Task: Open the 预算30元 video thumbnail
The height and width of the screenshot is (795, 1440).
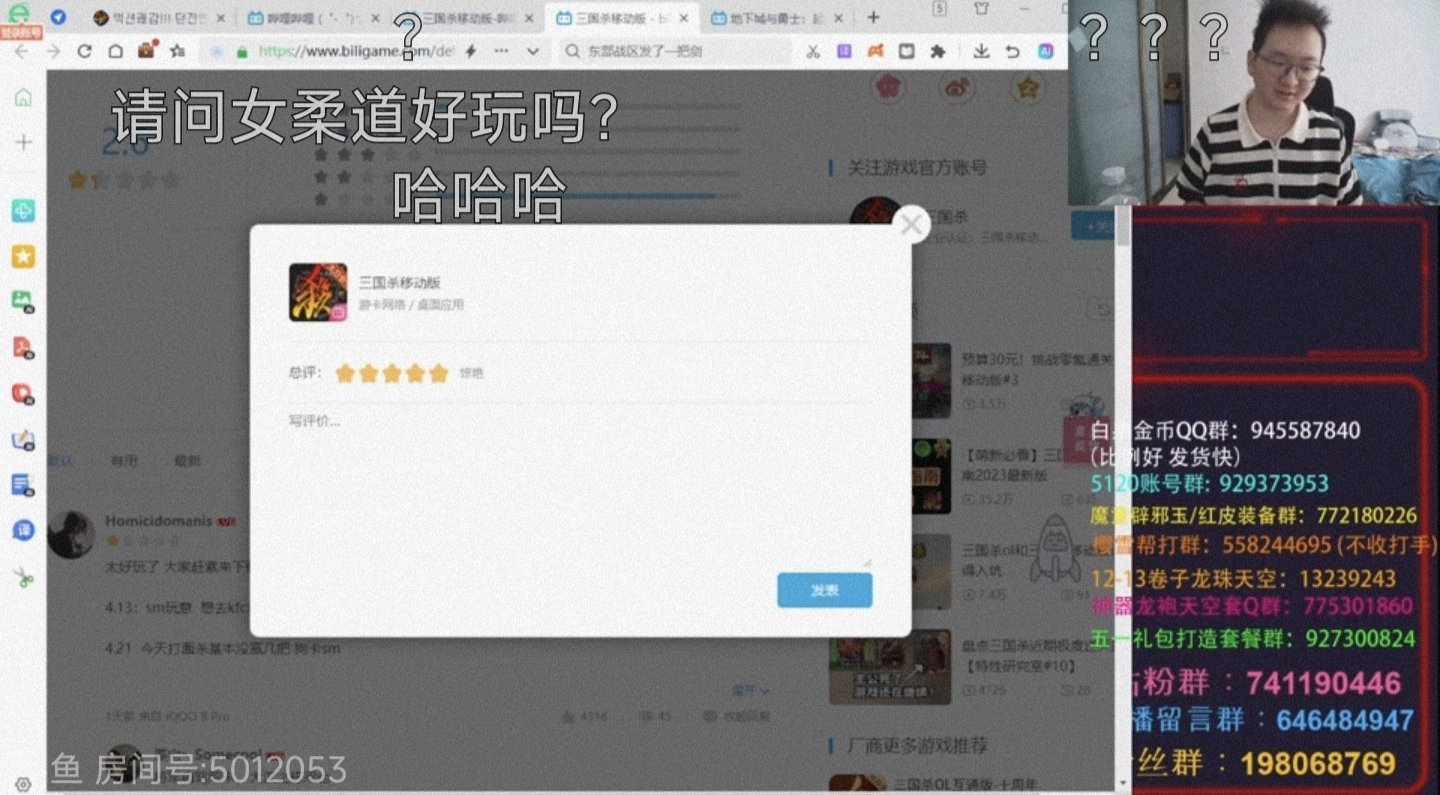Action: pos(930,379)
